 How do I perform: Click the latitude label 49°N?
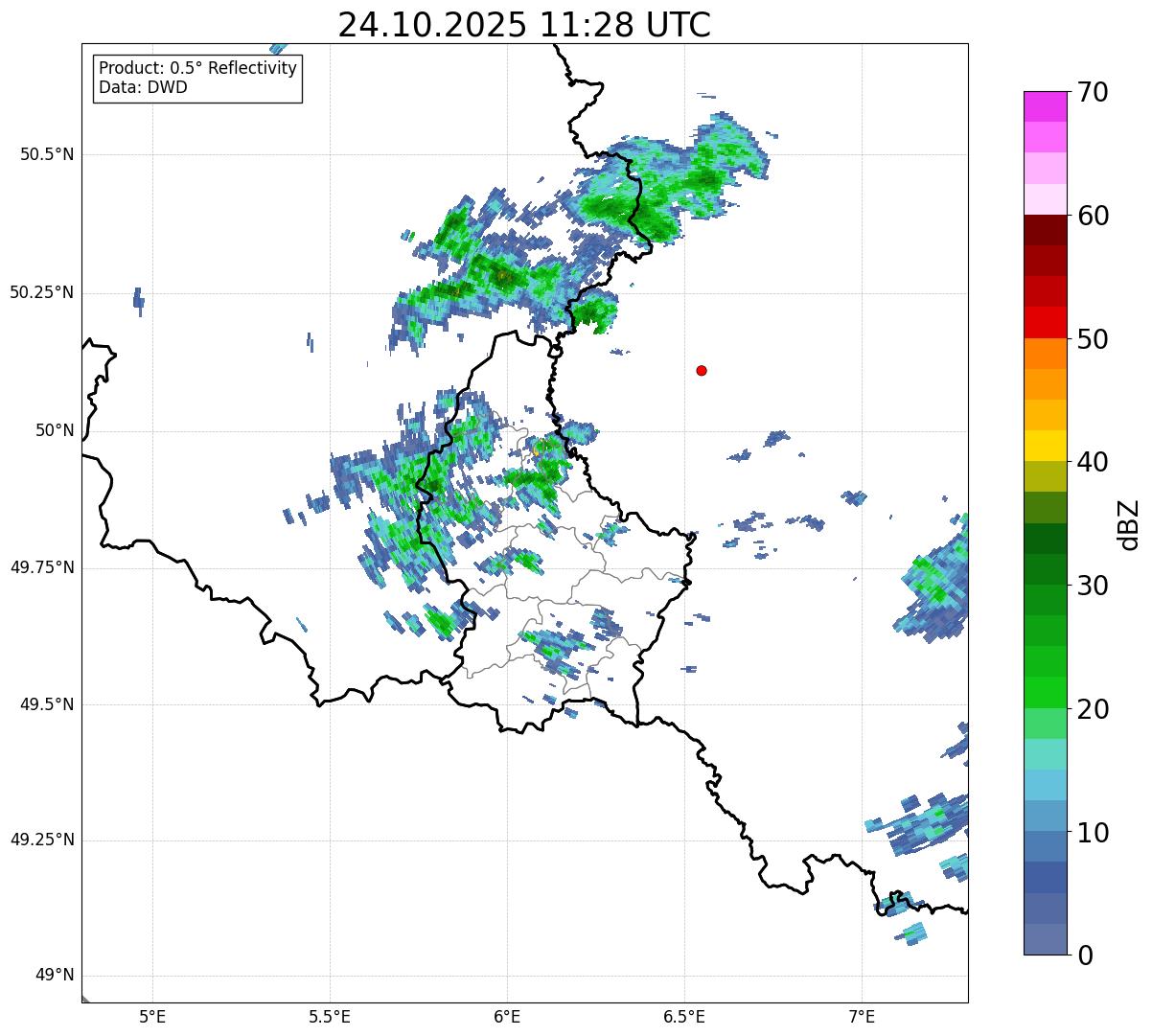(55, 976)
